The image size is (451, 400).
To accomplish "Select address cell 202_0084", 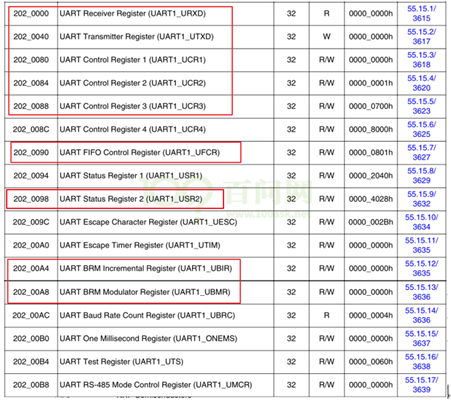I will click(31, 83).
